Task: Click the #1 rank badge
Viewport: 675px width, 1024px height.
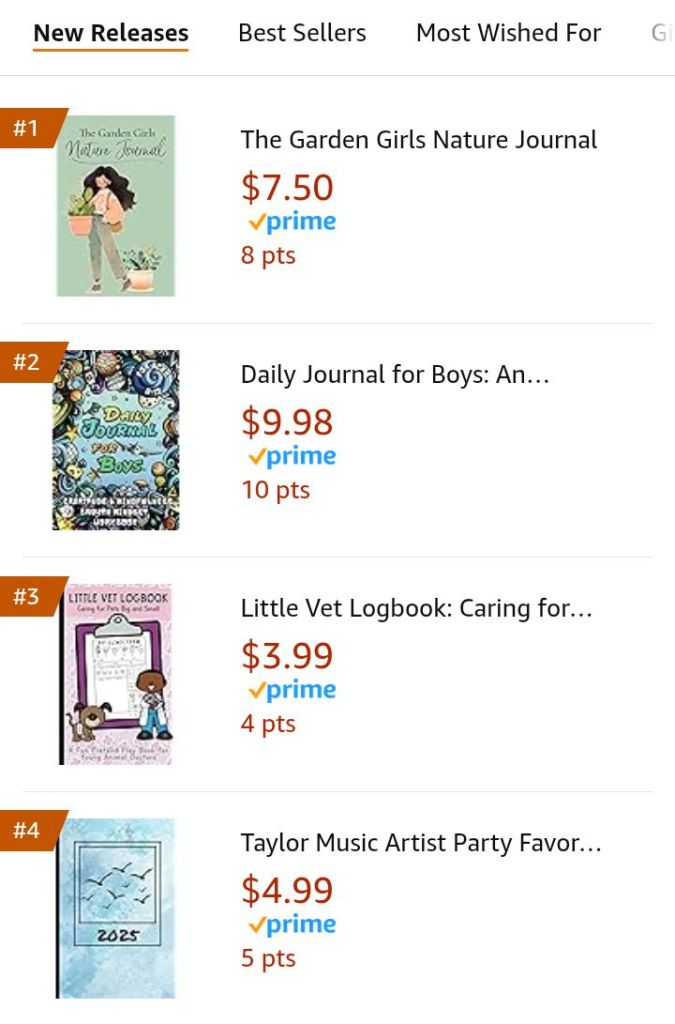Action: tap(27, 128)
